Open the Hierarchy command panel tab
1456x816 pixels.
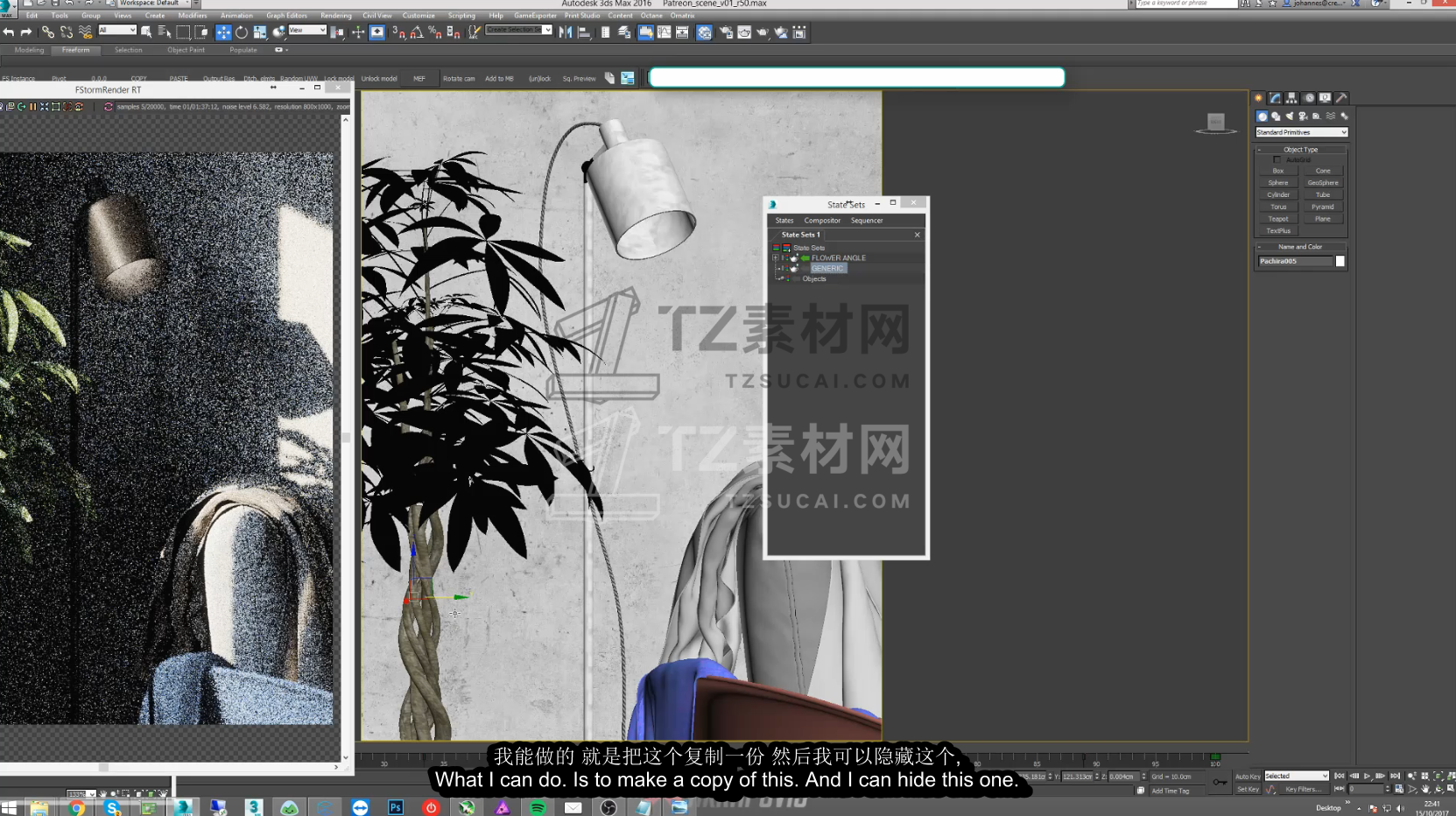tap(1291, 98)
